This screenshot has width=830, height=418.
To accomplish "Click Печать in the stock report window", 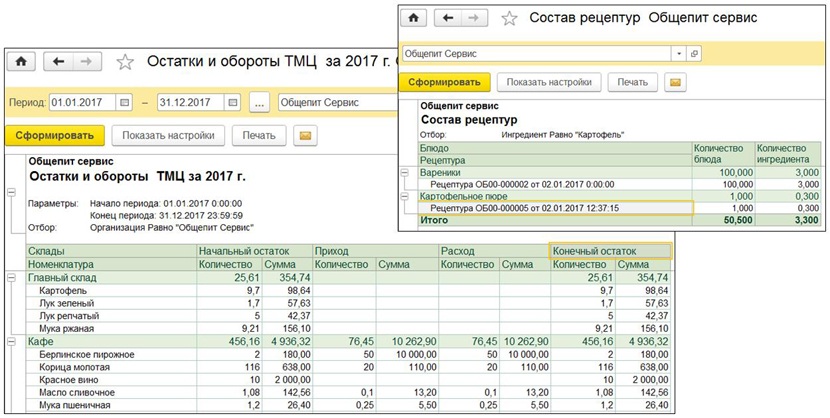I will click(x=258, y=135).
